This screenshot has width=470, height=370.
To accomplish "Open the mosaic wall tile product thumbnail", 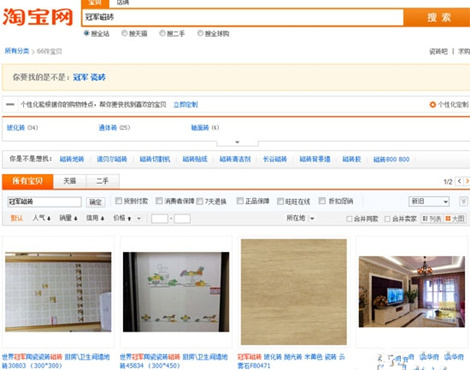I will pos(58,292).
